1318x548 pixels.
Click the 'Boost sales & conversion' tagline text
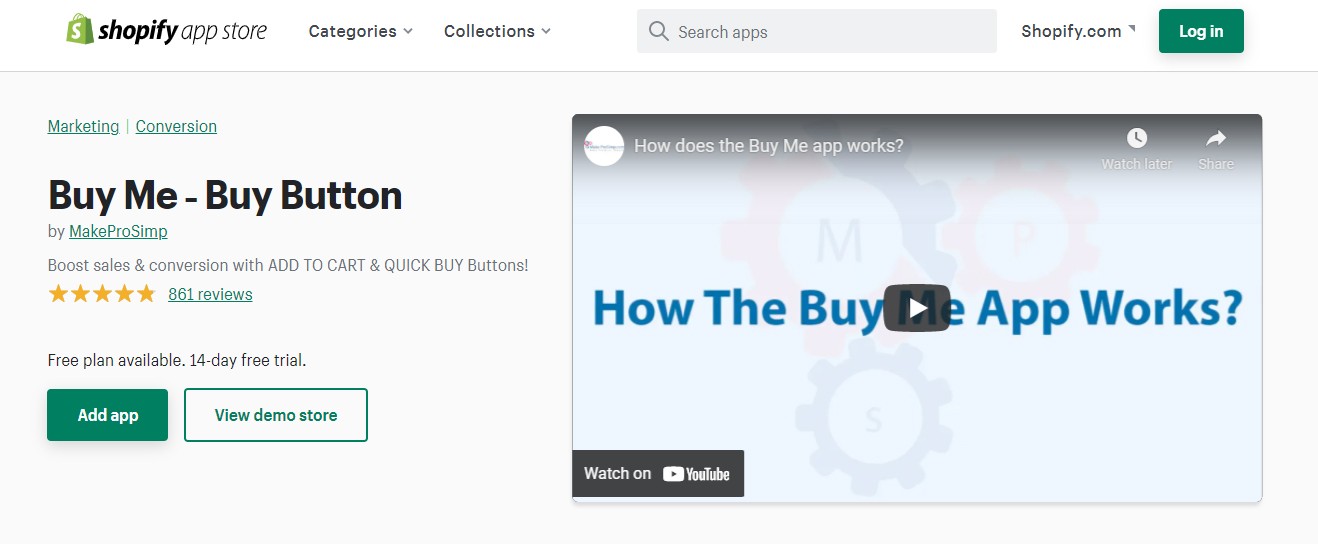[x=288, y=265]
